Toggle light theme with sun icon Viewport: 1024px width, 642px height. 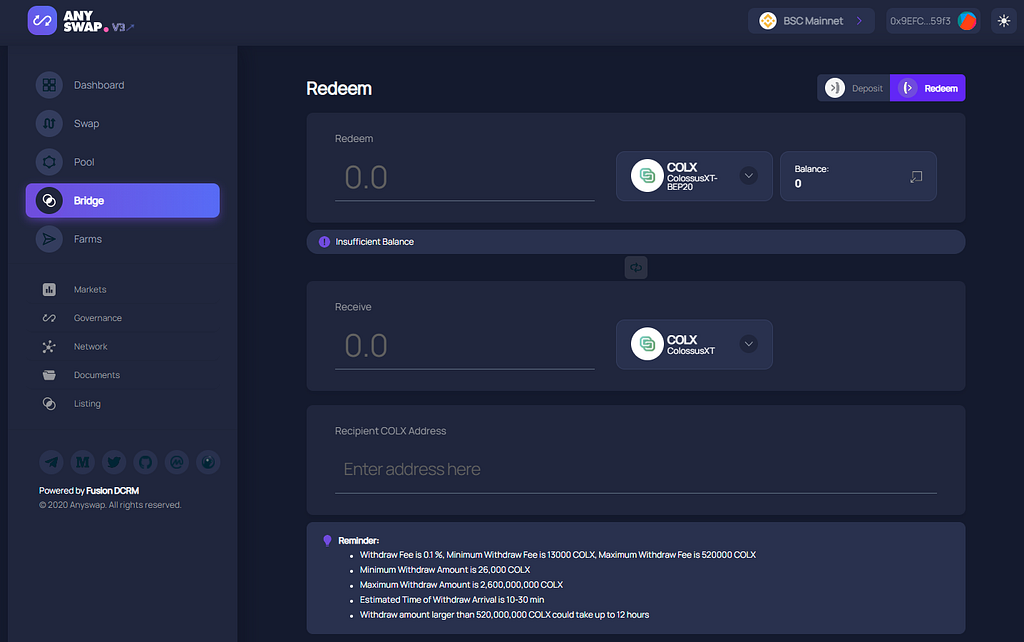(x=1004, y=21)
